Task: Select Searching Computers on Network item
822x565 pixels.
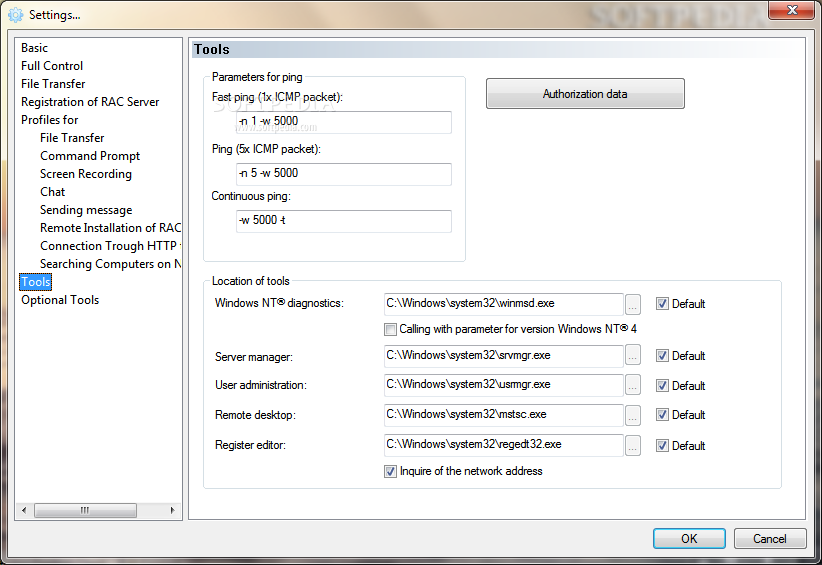Action: [x=110, y=264]
